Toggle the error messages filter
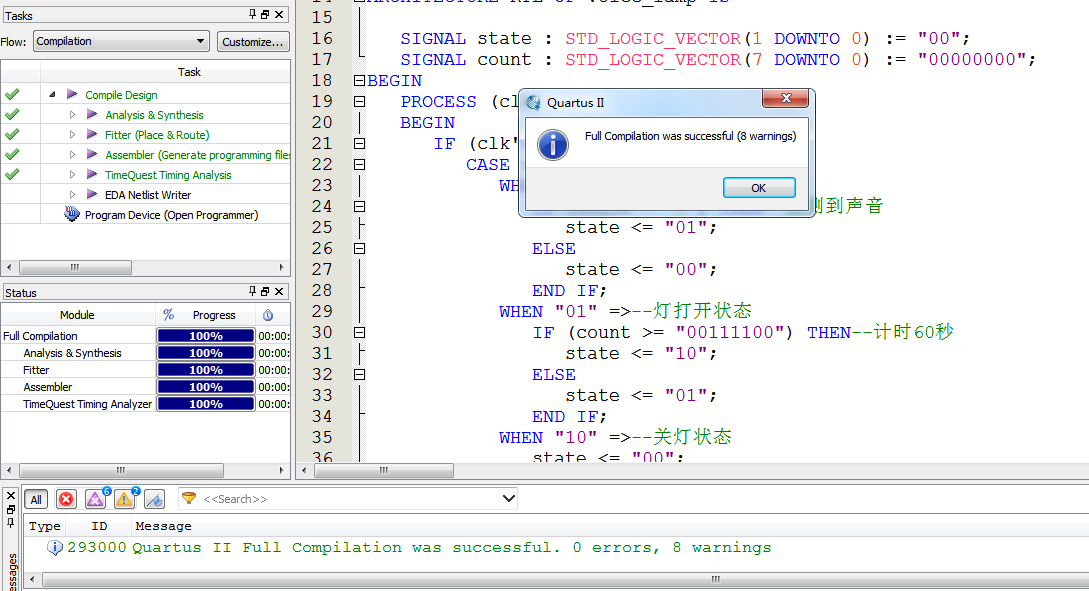Viewport: 1089px width, 591px height. 66,499
